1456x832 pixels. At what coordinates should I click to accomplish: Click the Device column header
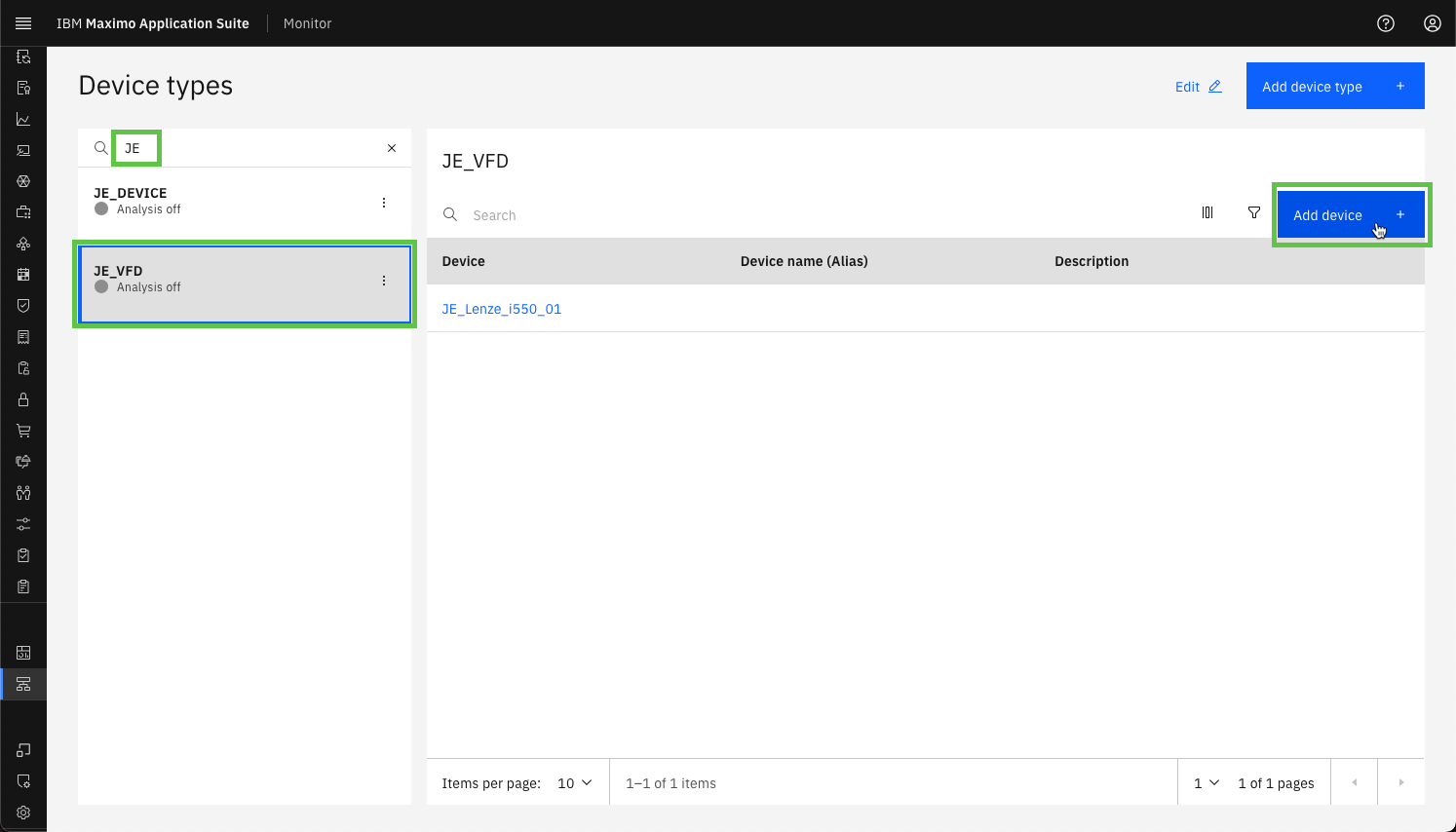click(464, 261)
